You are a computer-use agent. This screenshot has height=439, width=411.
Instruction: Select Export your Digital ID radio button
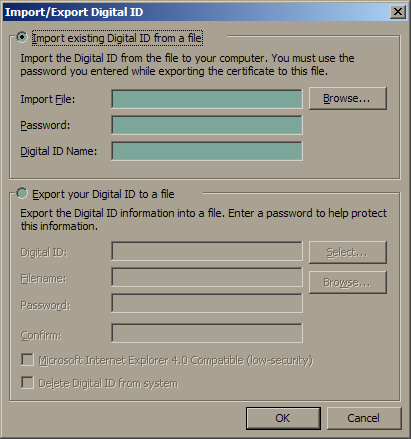pos(22,193)
